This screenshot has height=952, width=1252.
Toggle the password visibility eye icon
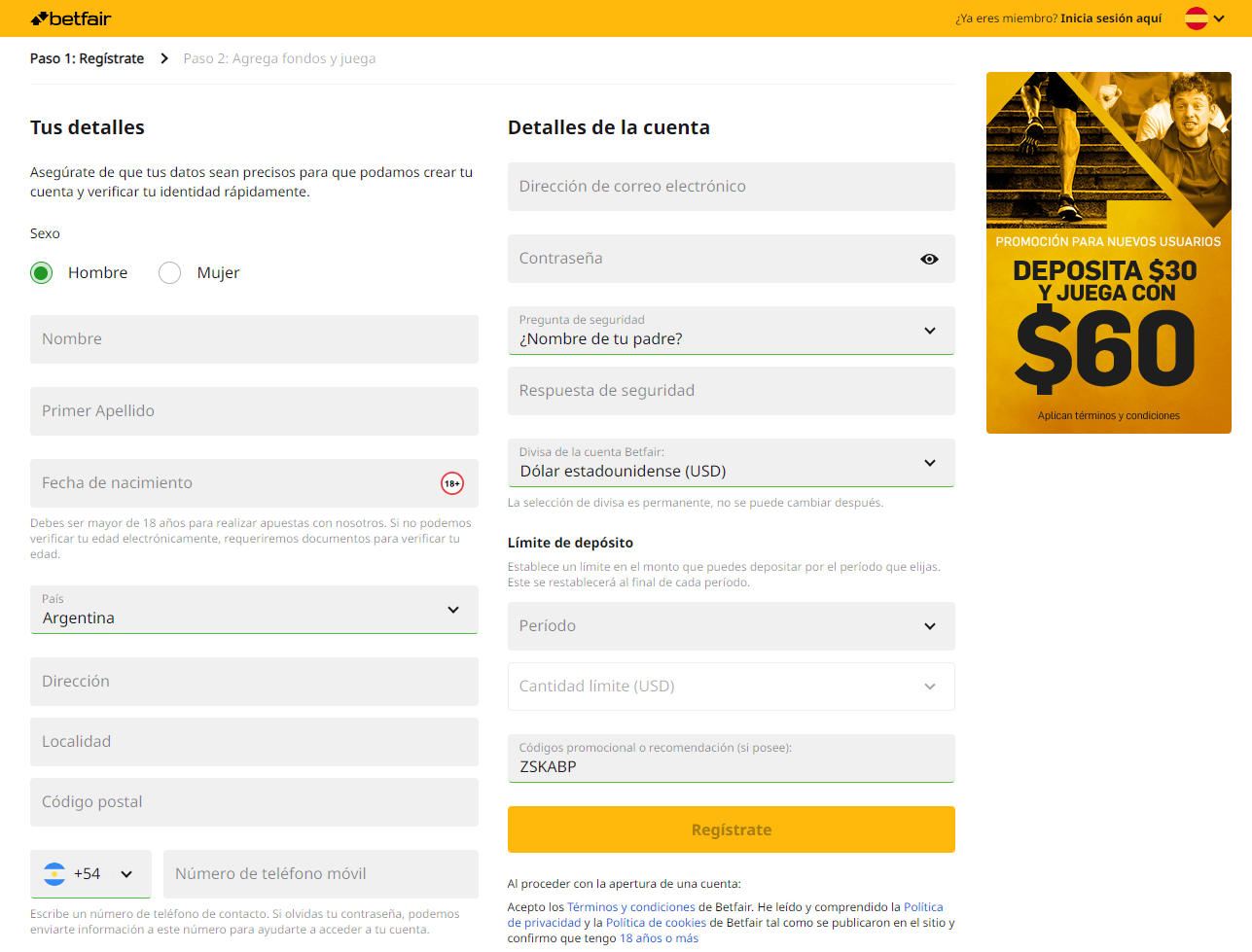(x=929, y=259)
